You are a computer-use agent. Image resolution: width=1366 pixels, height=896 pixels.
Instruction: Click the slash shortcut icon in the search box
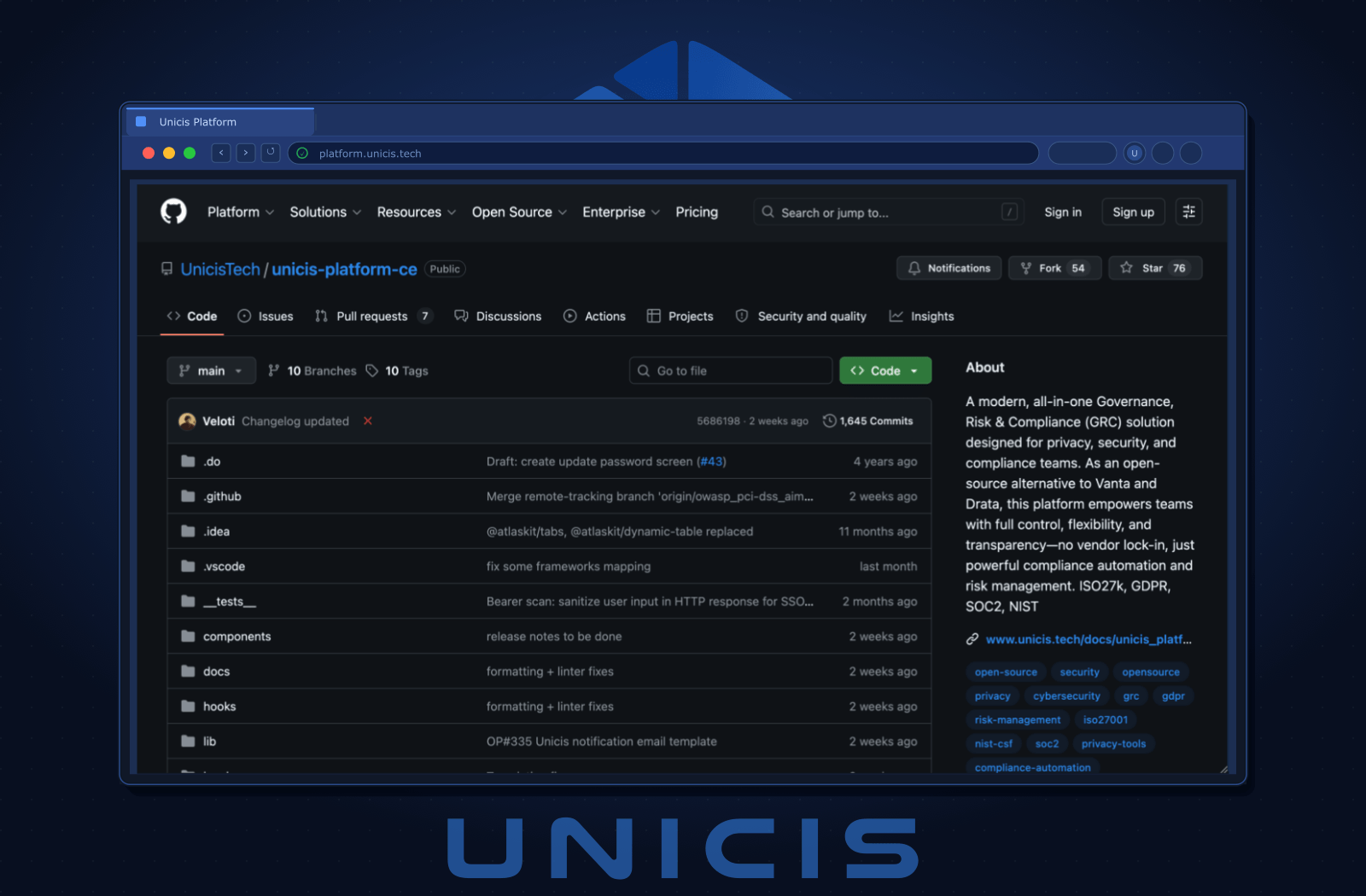point(1009,212)
